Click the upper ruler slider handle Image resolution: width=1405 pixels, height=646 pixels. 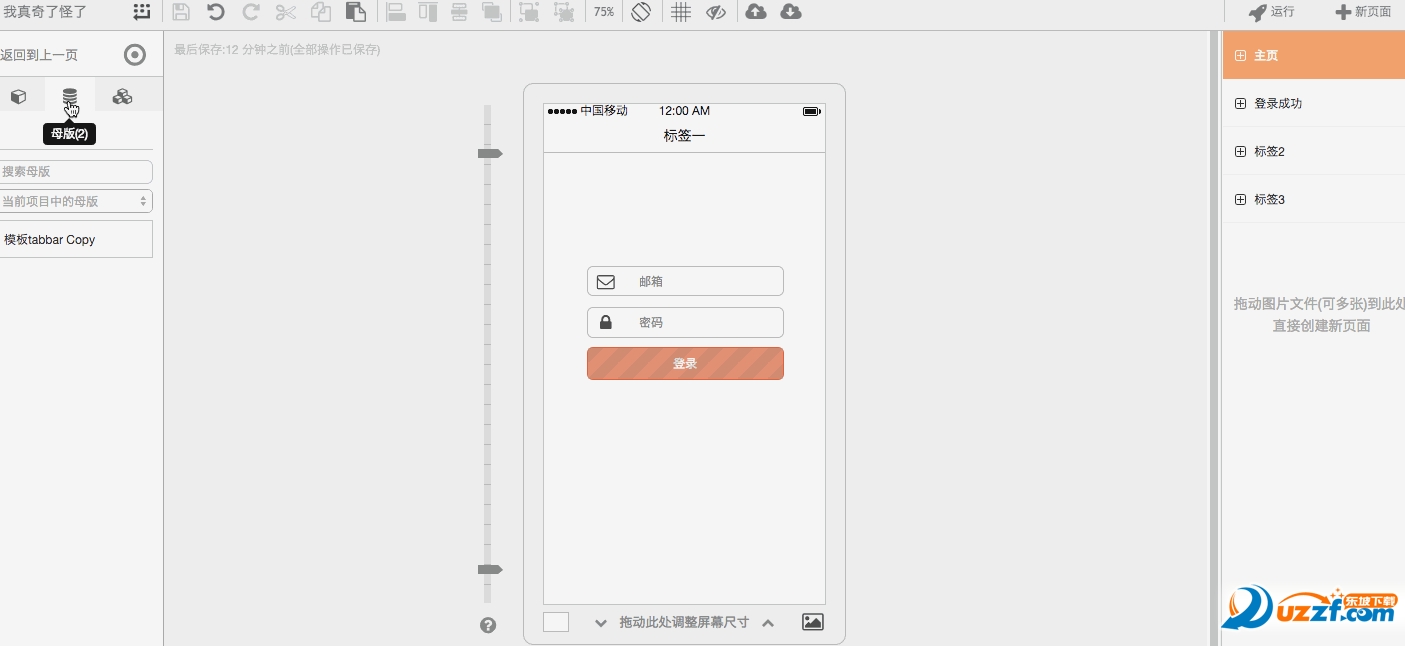pos(490,154)
